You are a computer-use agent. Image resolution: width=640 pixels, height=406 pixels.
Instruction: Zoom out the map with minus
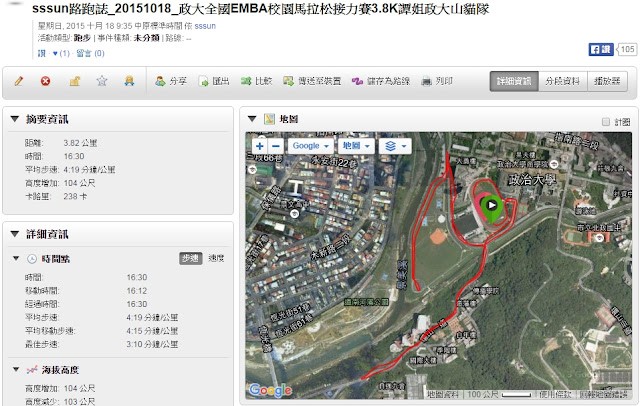coord(276,146)
